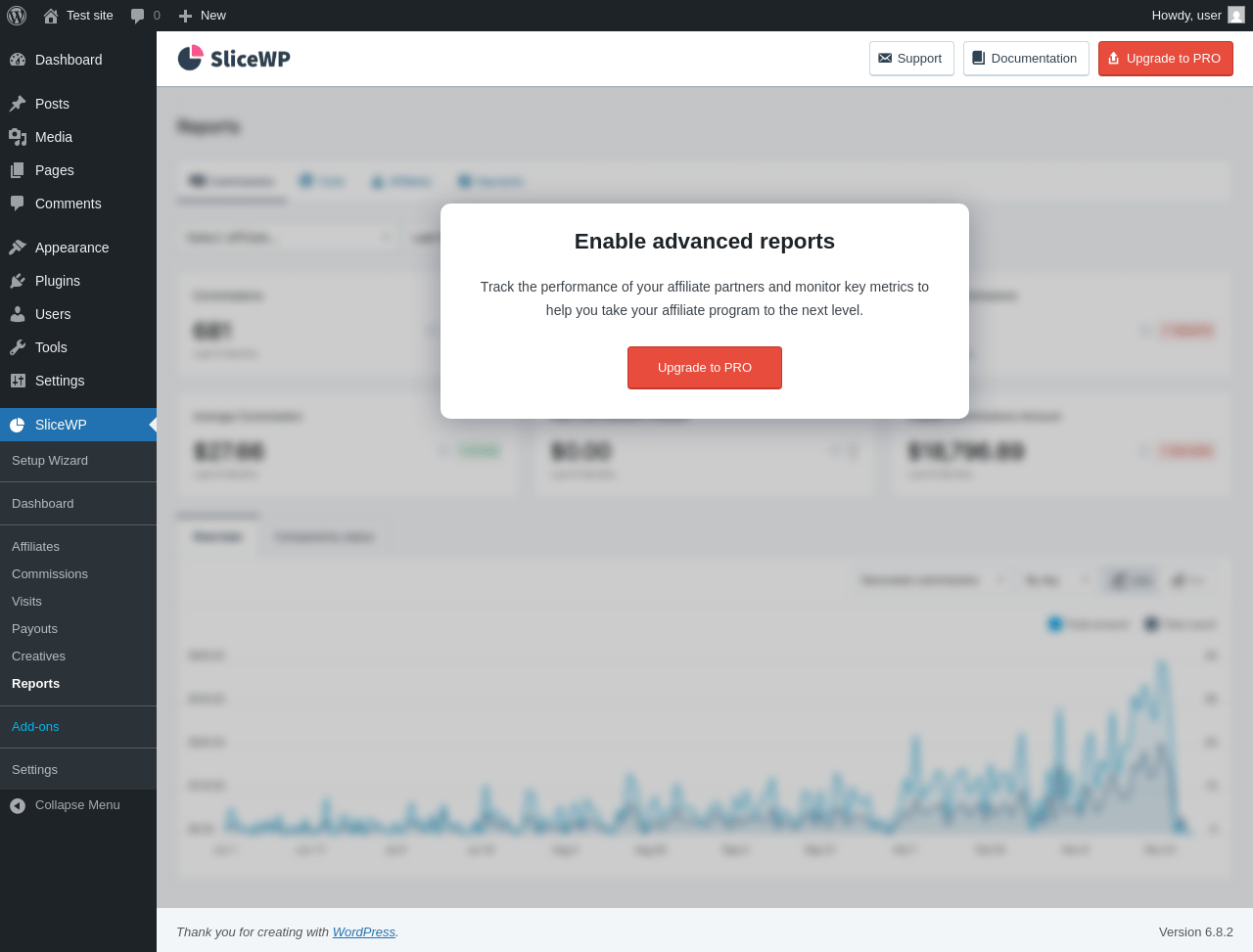
Task: Click the Tools wrench icon
Action: (x=18, y=347)
